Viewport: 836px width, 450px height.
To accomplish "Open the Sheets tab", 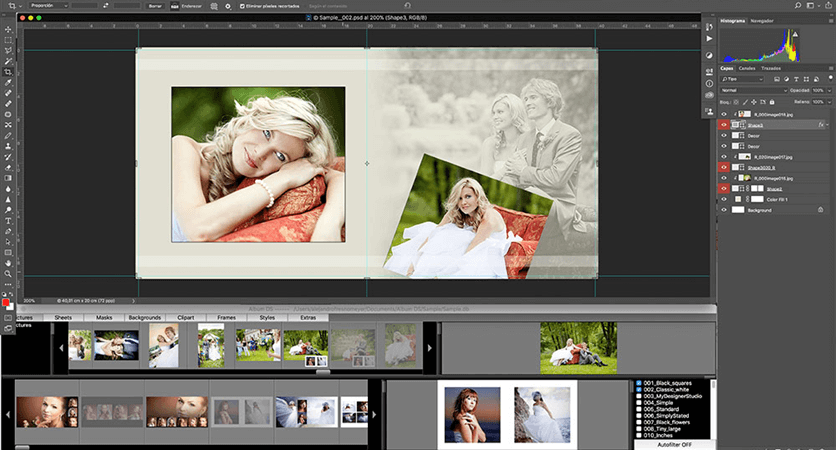I will tap(63, 317).
